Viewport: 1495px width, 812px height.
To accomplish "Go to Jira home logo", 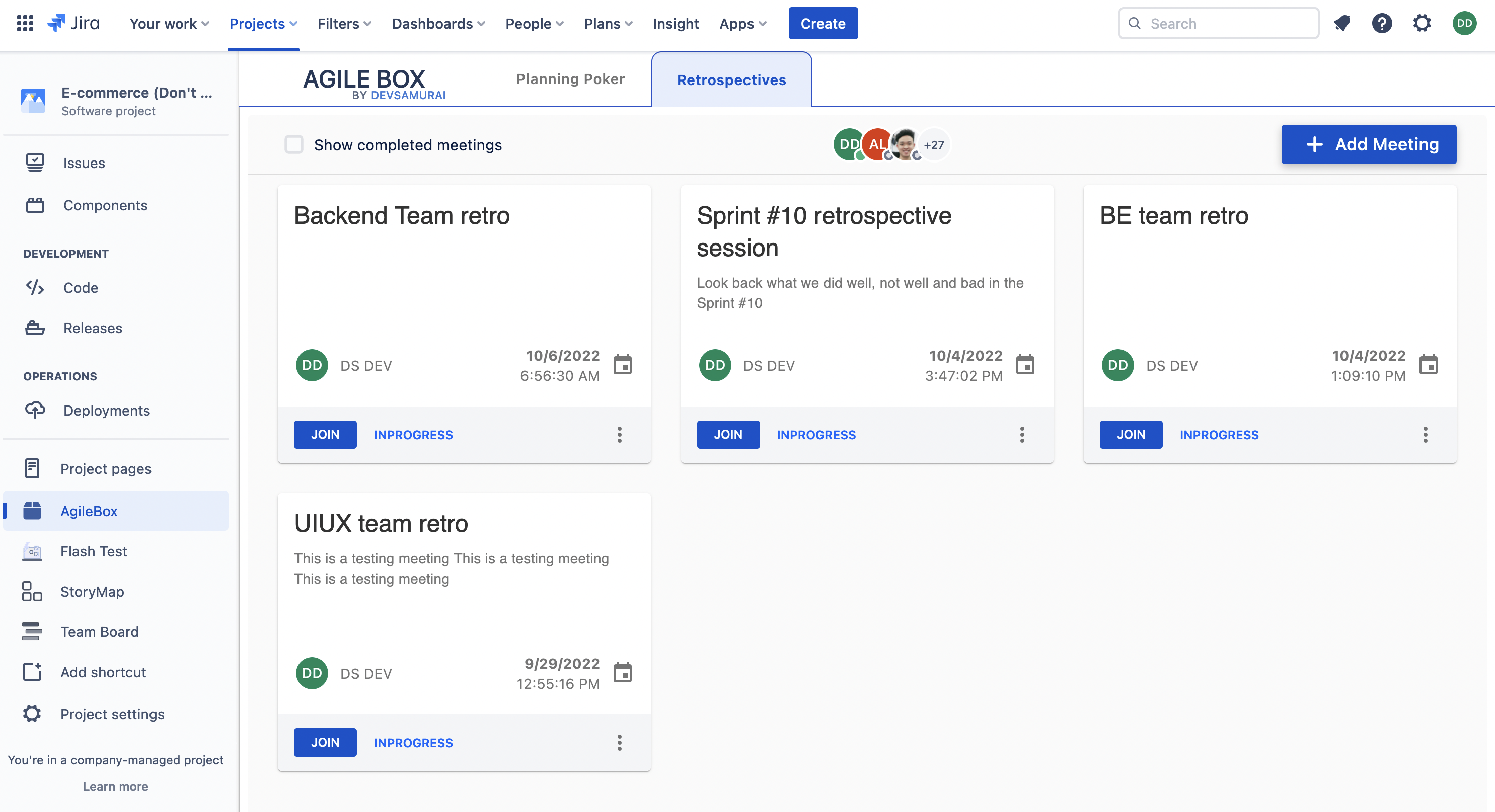I will (x=73, y=23).
